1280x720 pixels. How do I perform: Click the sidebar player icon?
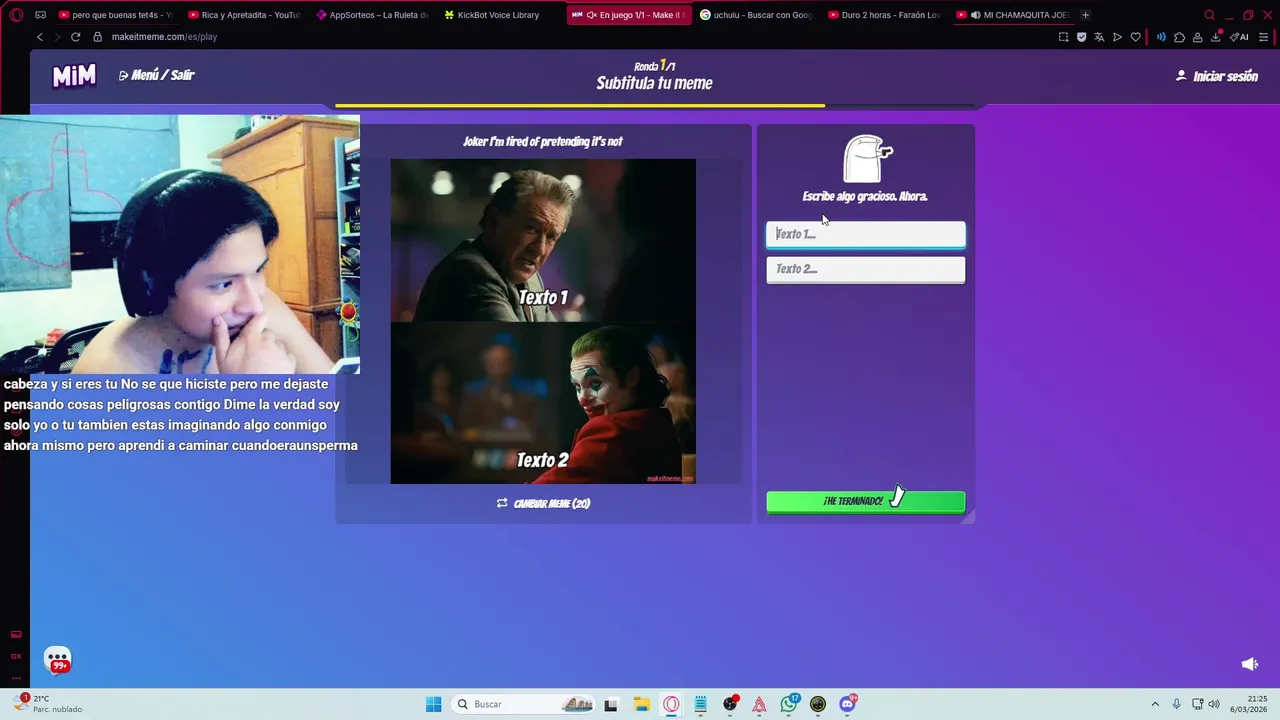[x=16, y=634]
